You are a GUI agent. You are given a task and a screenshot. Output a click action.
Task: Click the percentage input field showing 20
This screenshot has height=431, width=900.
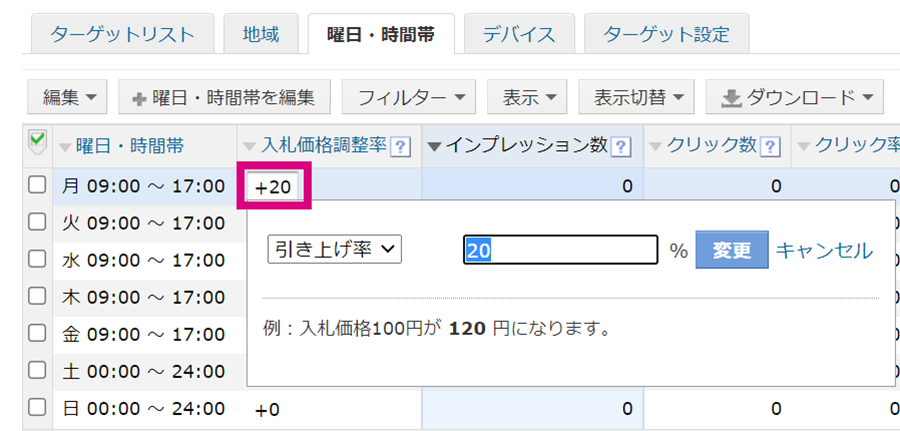560,250
